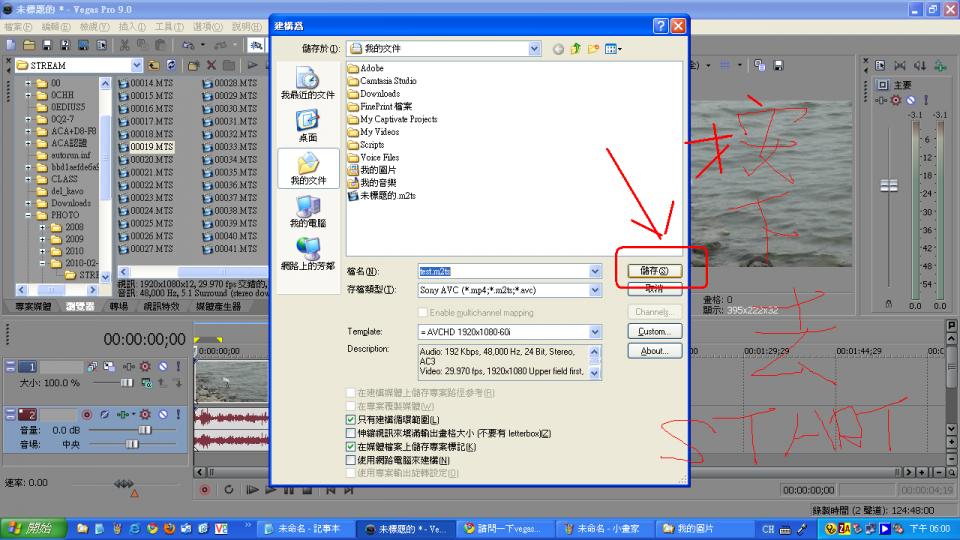Toggle save project markers in media file
960x540 pixels.
(x=351, y=446)
